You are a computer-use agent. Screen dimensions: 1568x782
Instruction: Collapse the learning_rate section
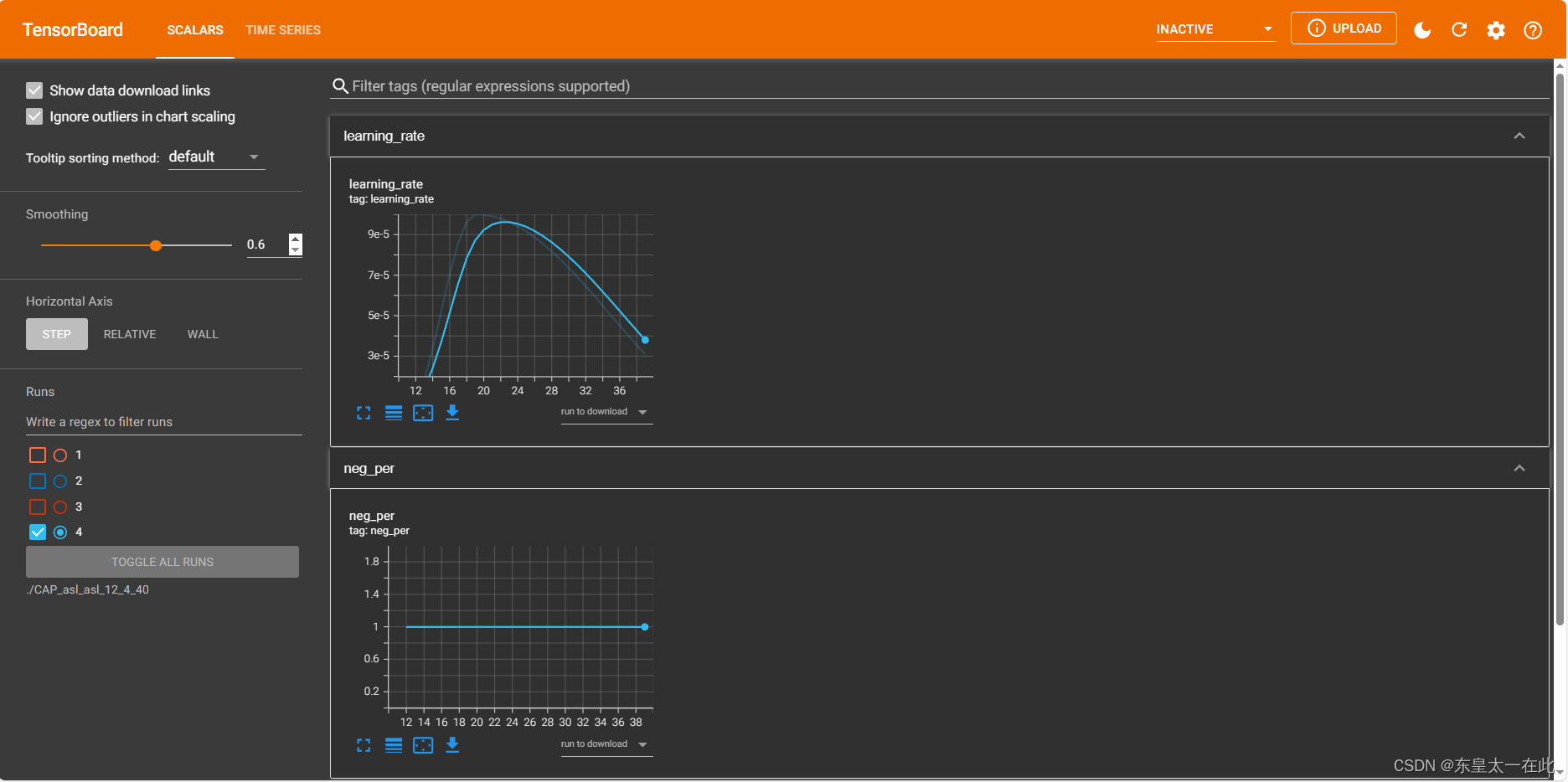pos(1519,136)
